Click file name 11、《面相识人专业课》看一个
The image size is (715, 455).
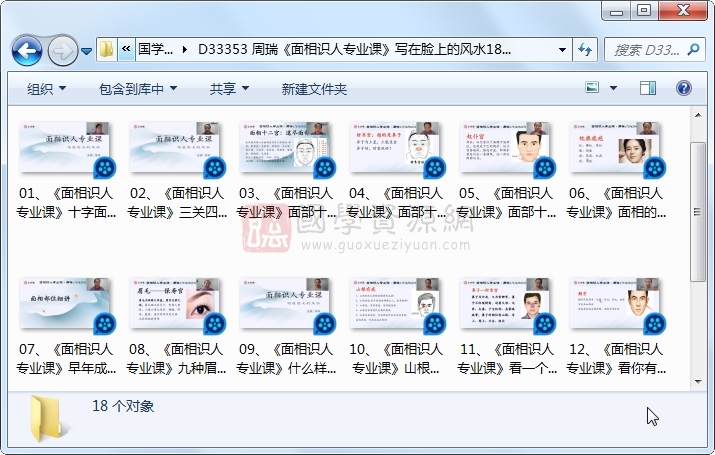[506, 359]
